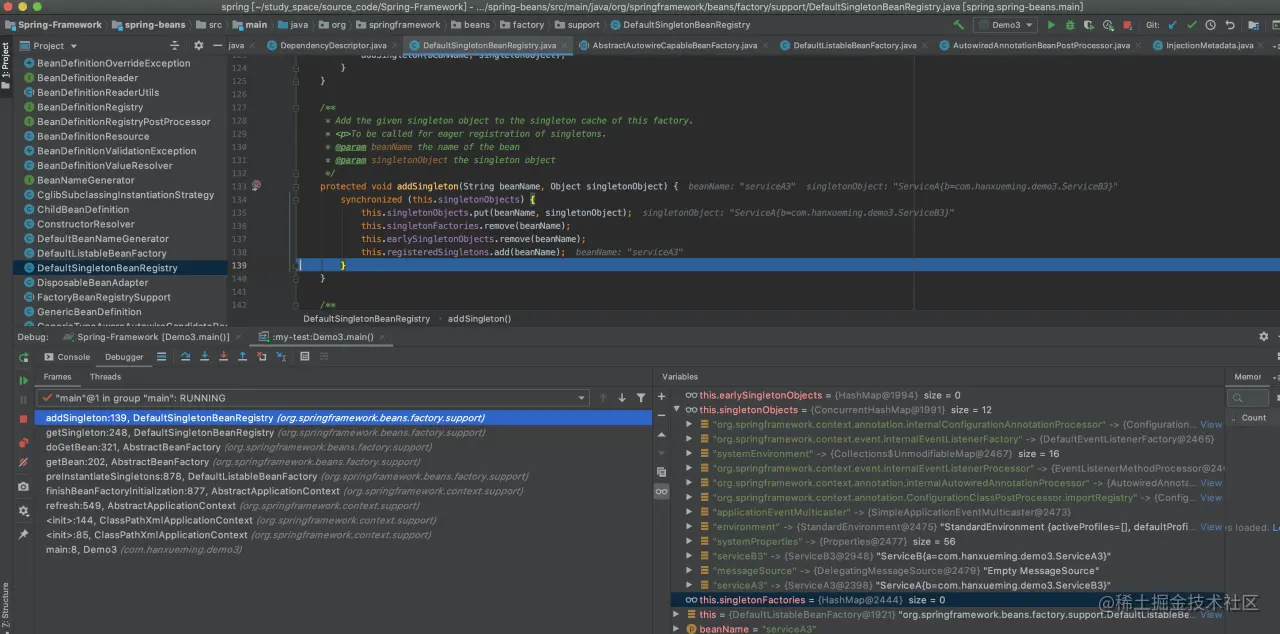Toggle the watches glasses icon in Variables panel
Screen dimensions: 1280x634
(x=661, y=491)
